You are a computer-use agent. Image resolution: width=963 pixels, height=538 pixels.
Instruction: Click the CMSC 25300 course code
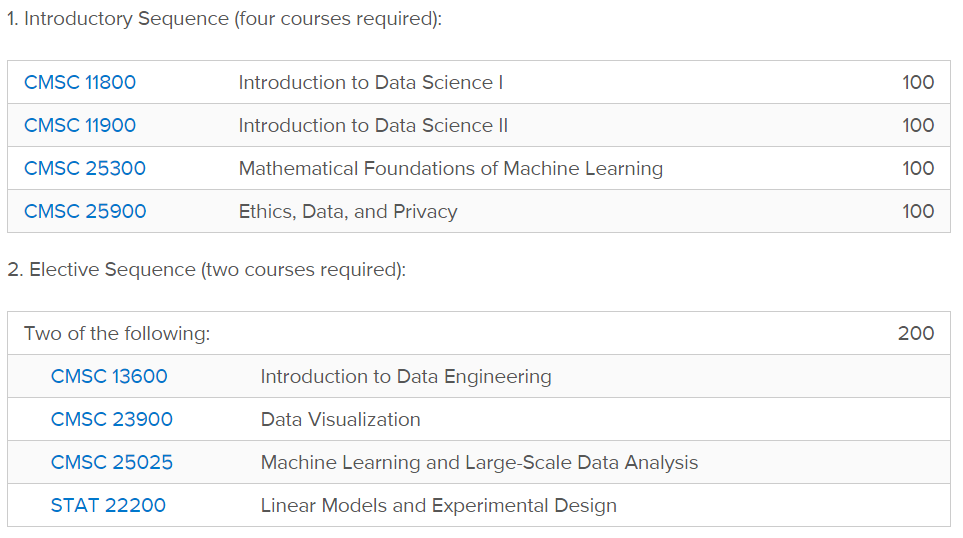[85, 169]
